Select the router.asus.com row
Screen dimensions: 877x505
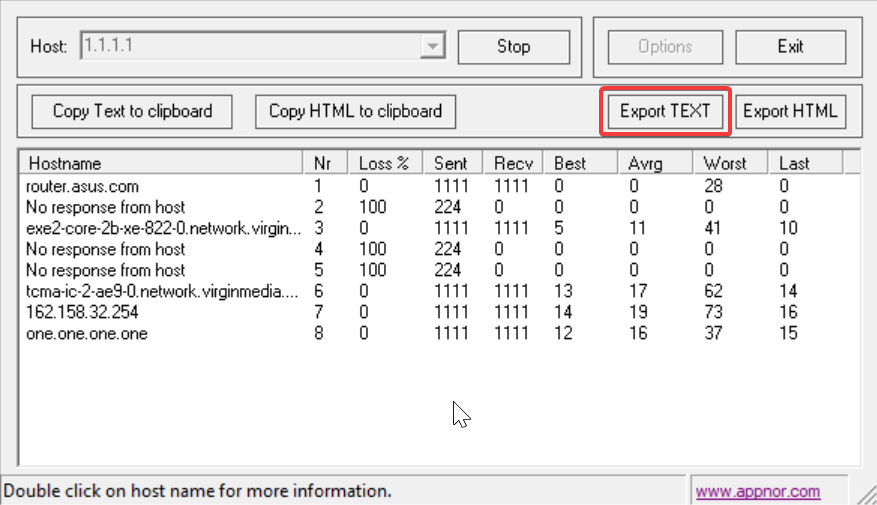click(x=83, y=186)
